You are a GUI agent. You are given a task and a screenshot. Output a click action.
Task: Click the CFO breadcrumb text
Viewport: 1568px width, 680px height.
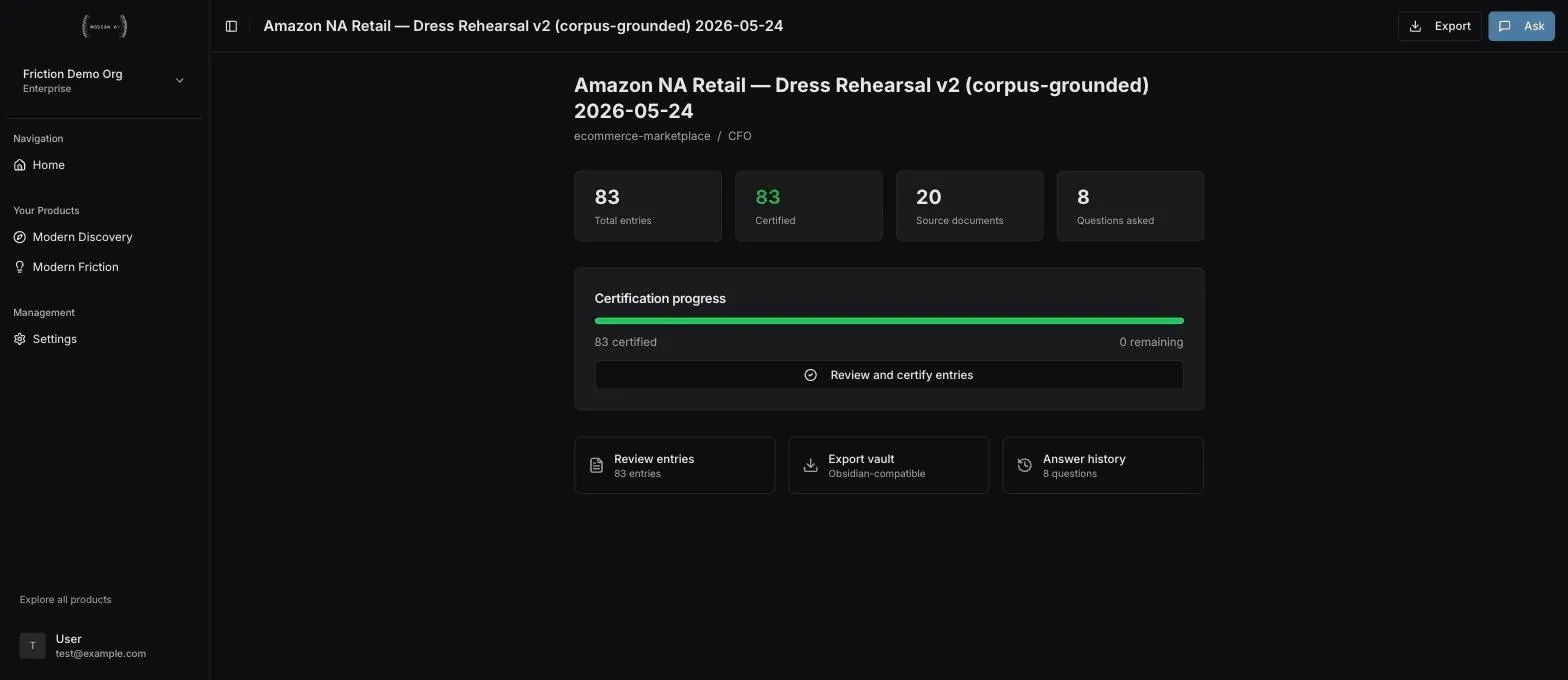click(x=740, y=136)
